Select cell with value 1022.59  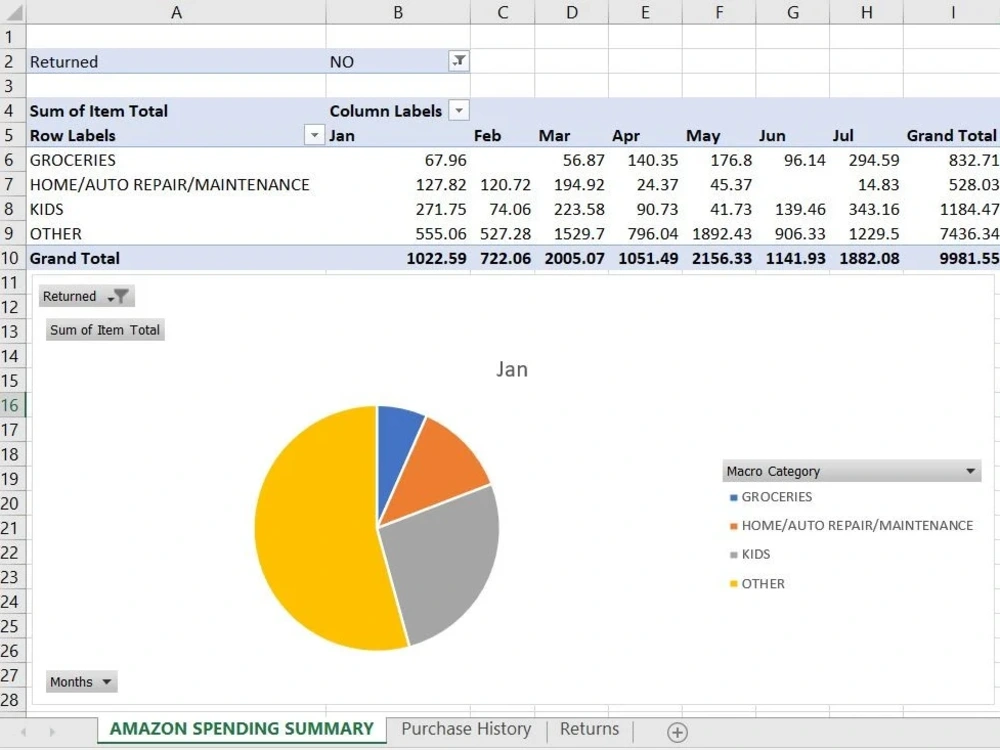(x=398, y=258)
